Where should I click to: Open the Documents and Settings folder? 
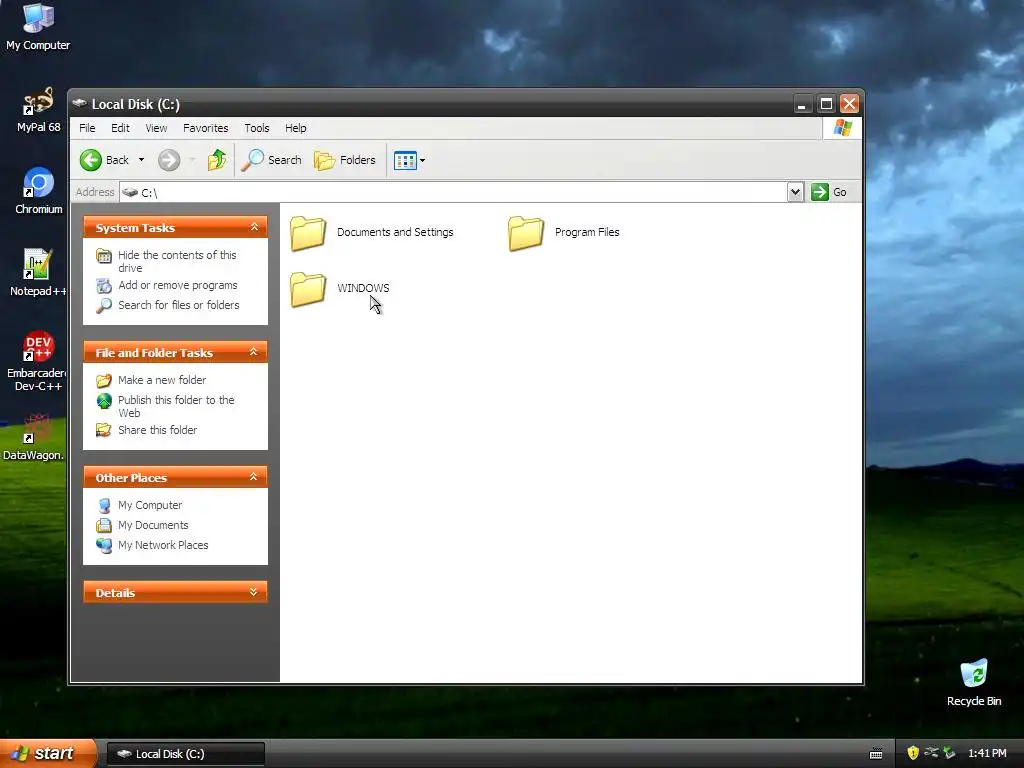point(371,232)
